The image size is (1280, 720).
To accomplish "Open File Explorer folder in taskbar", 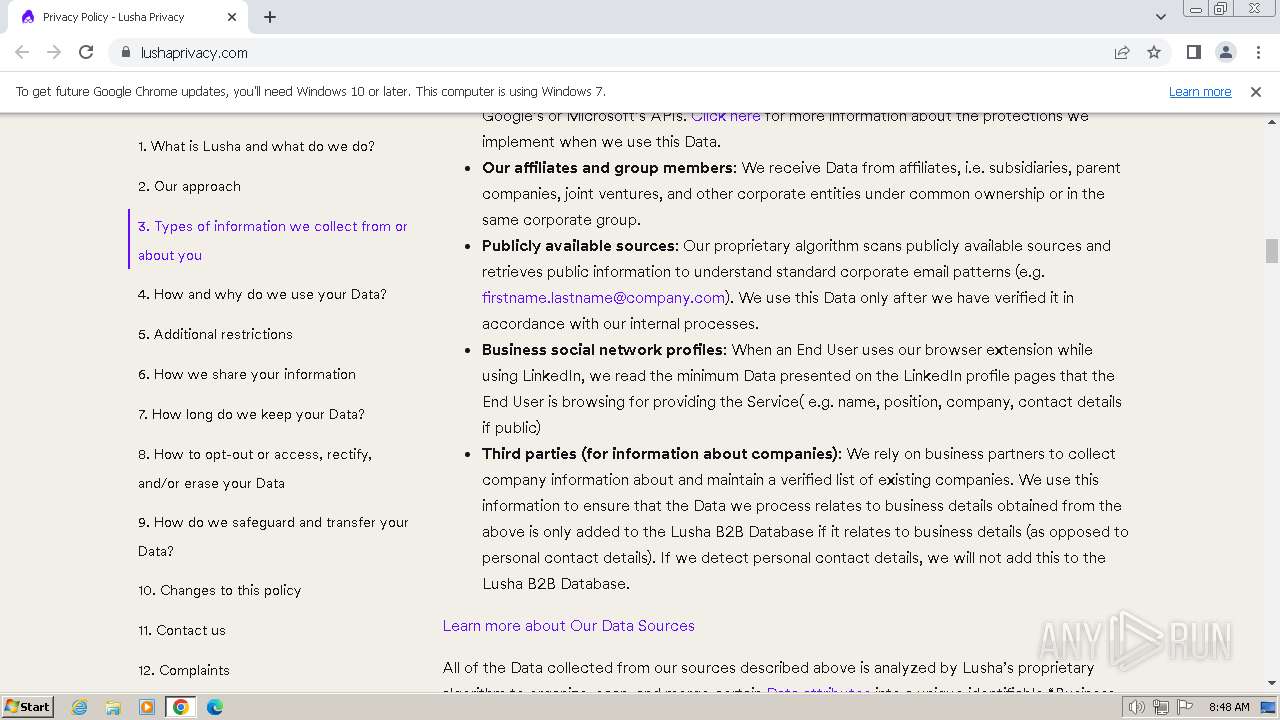I will tap(113, 707).
